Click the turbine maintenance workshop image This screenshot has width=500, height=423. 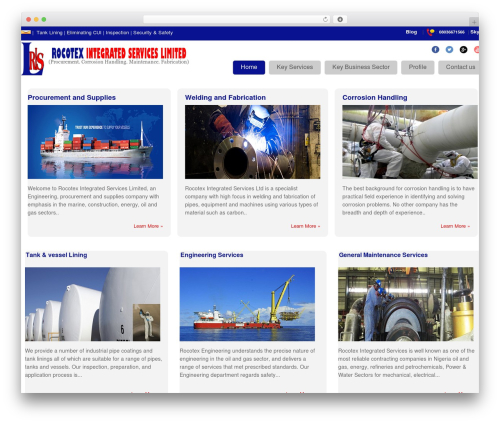[406, 304]
